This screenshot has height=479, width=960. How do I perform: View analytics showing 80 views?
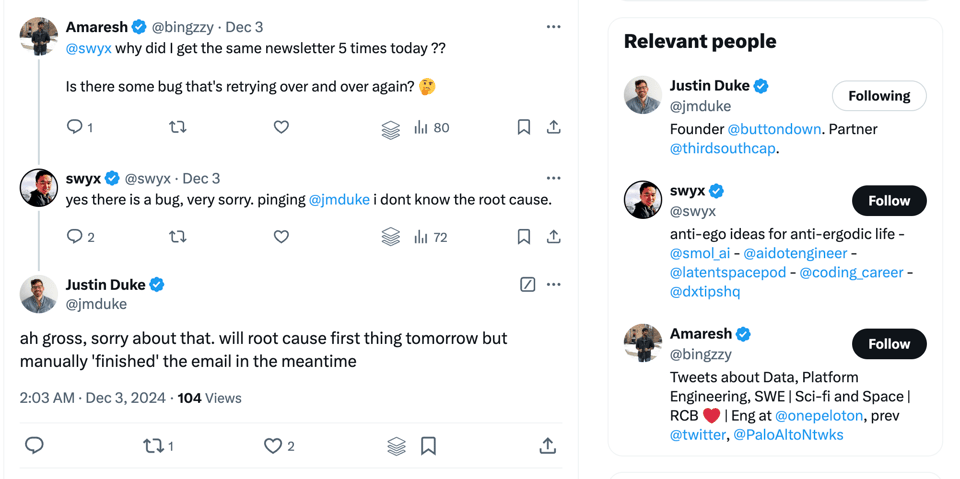pyautogui.click(x=432, y=127)
